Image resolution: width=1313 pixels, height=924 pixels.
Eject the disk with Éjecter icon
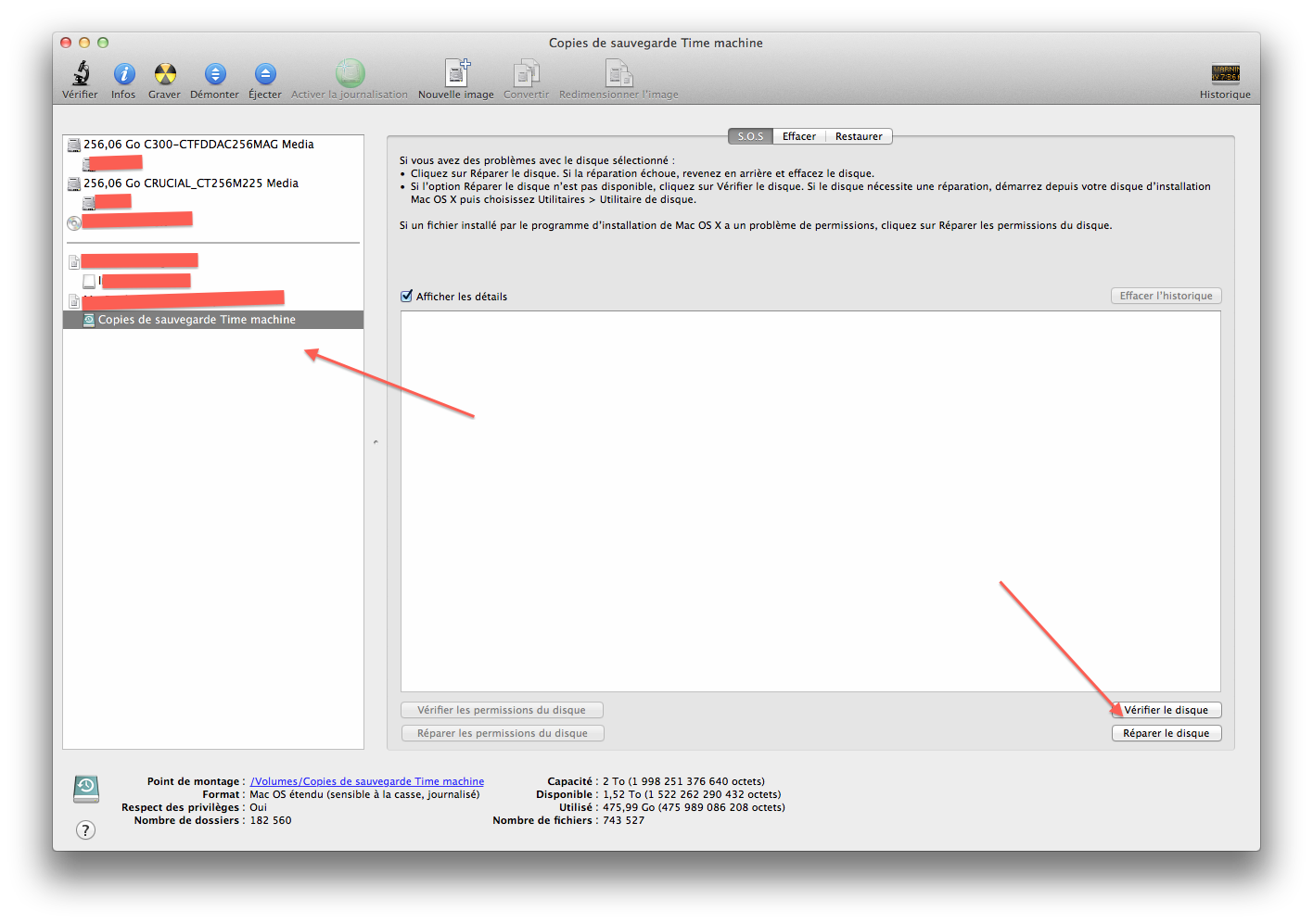pyautogui.click(x=265, y=74)
